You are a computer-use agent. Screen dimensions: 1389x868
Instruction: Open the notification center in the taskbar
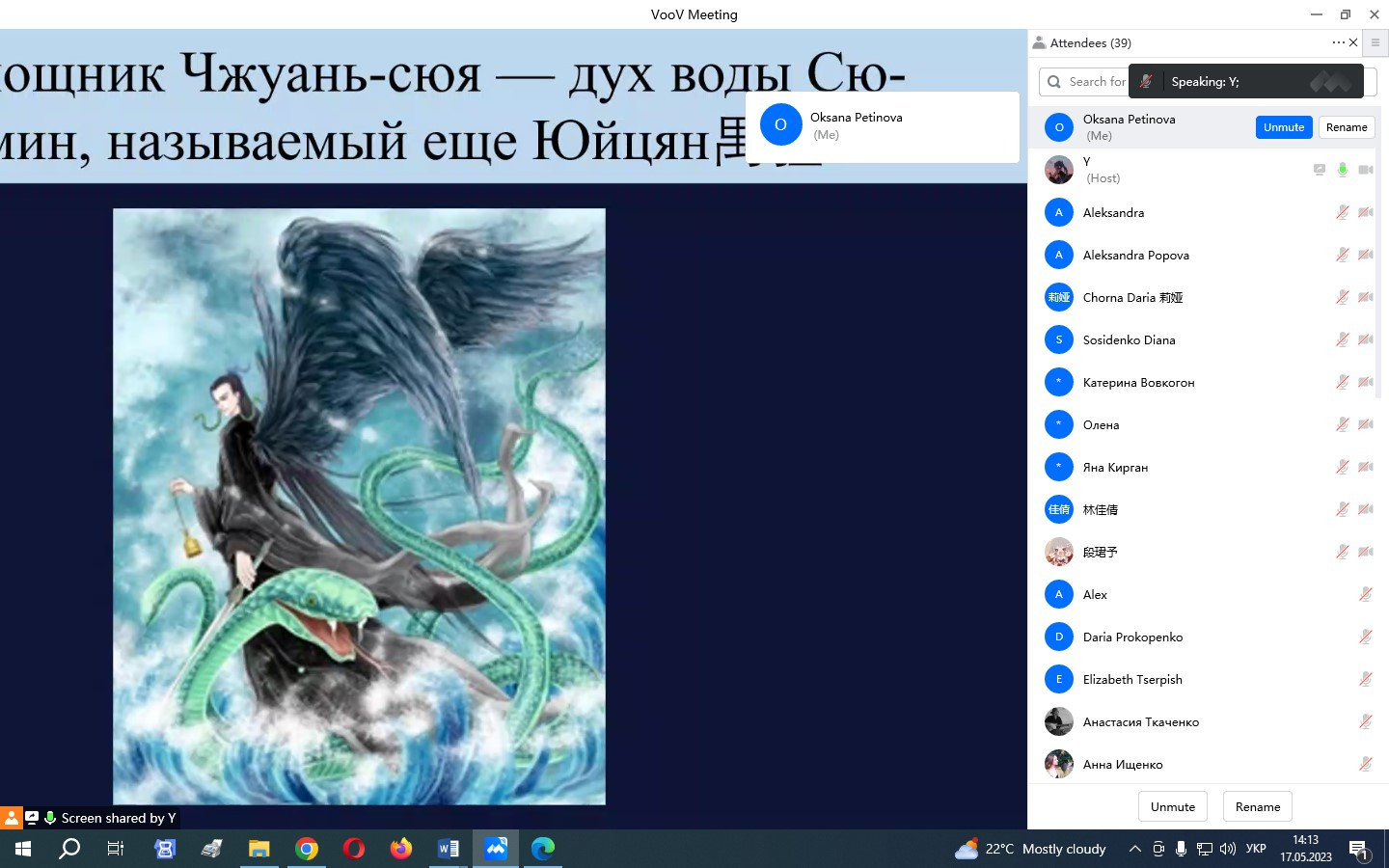[1359, 850]
